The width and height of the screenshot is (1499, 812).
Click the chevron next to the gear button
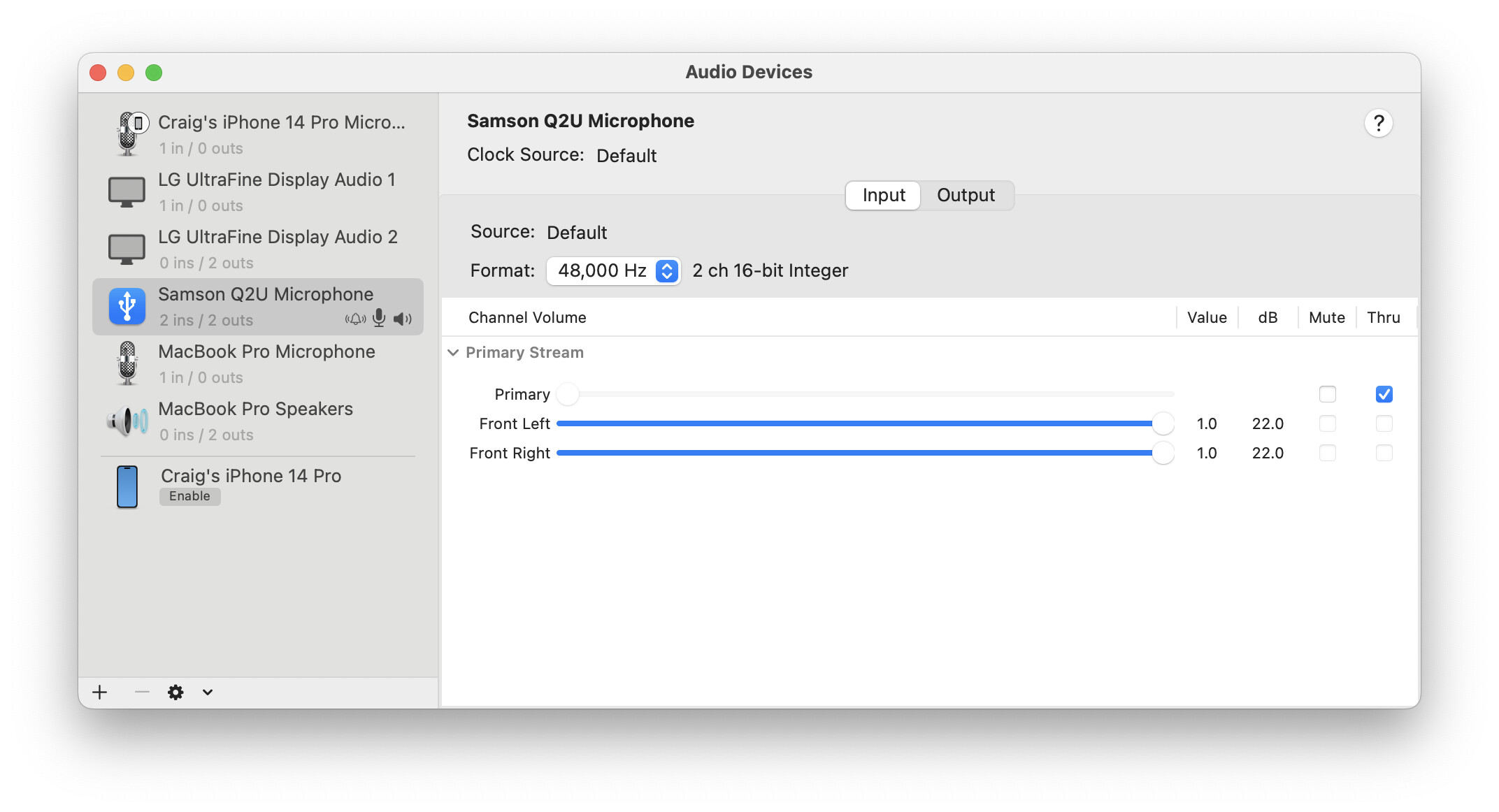(x=207, y=692)
